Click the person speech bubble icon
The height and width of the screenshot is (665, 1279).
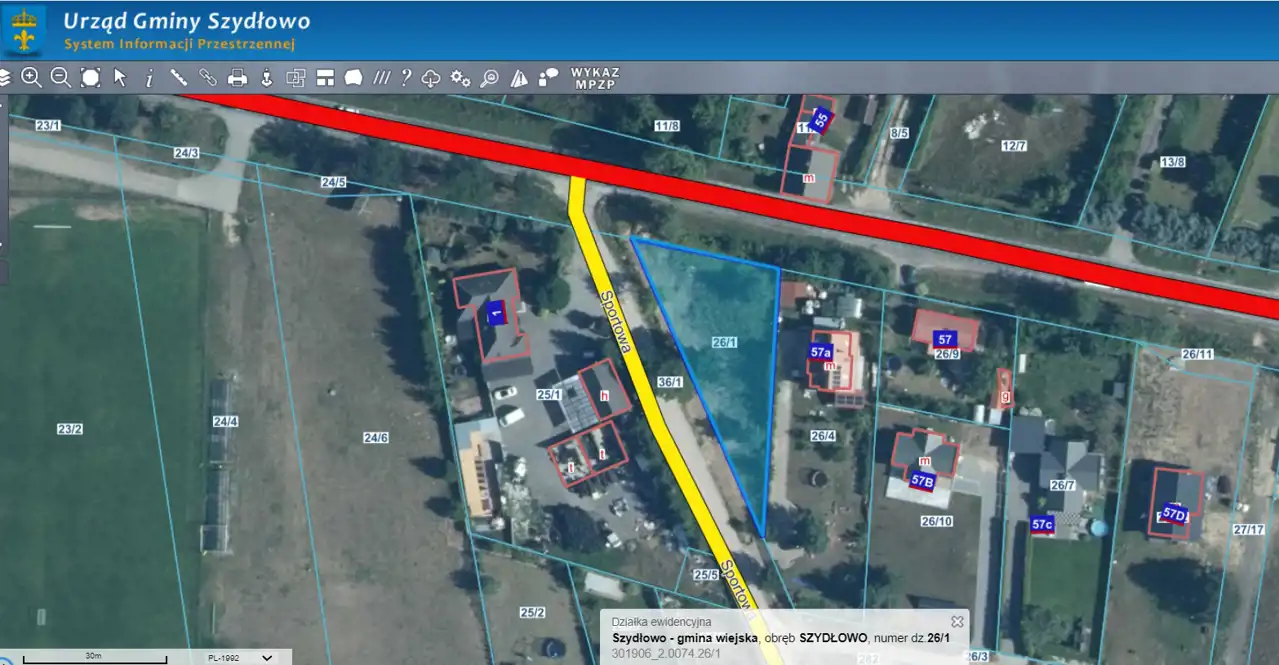click(548, 78)
